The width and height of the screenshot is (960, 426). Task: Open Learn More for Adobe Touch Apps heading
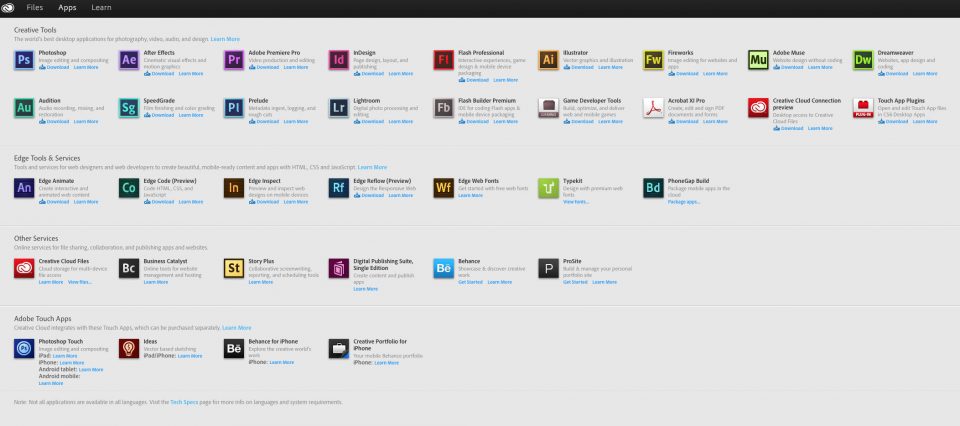pyautogui.click(x=237, y=328)
